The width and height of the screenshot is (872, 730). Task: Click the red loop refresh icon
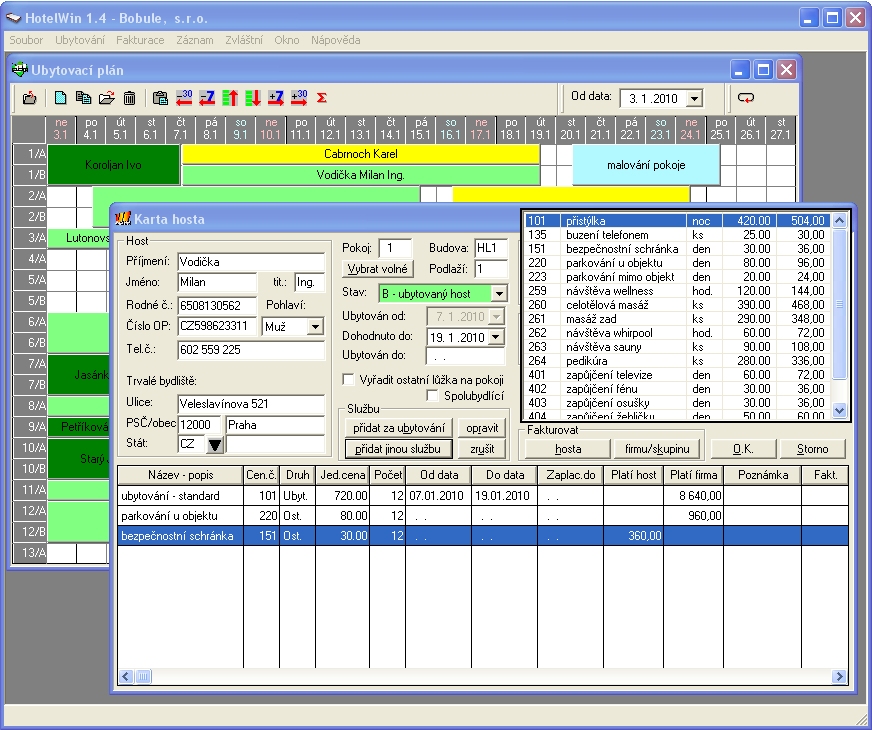(x=746, y=98)
